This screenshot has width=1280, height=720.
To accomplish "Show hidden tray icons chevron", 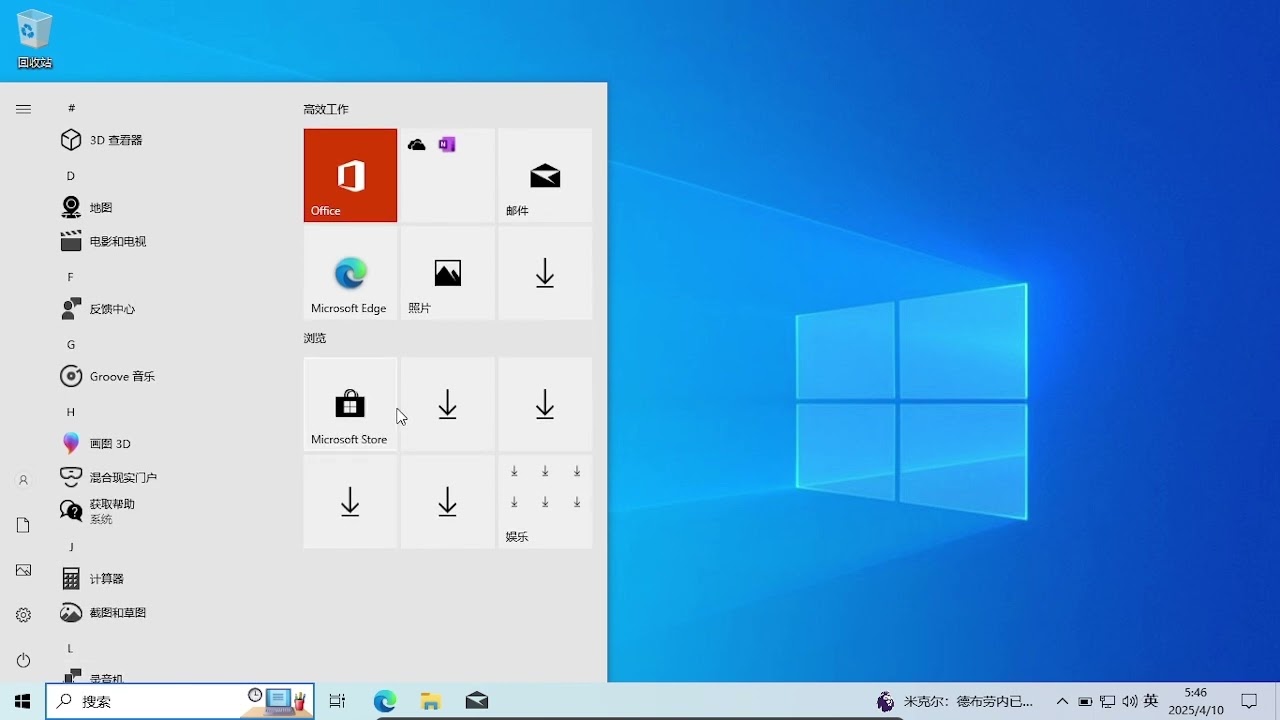I will pyautogui.click(x=1062, y=701).
